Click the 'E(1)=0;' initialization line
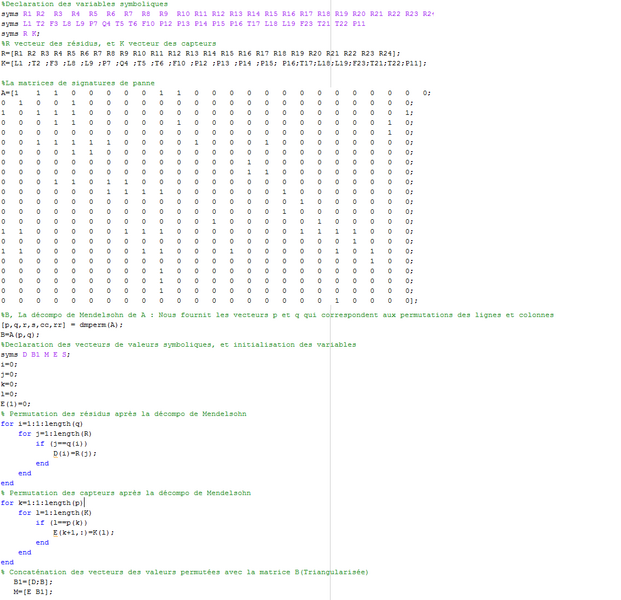The image size is (621, 600). tap(18, 402)
